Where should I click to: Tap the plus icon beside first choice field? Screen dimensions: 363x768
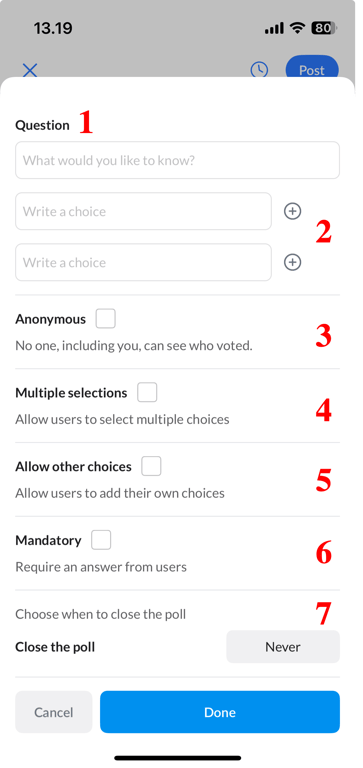tap(292, 211)
